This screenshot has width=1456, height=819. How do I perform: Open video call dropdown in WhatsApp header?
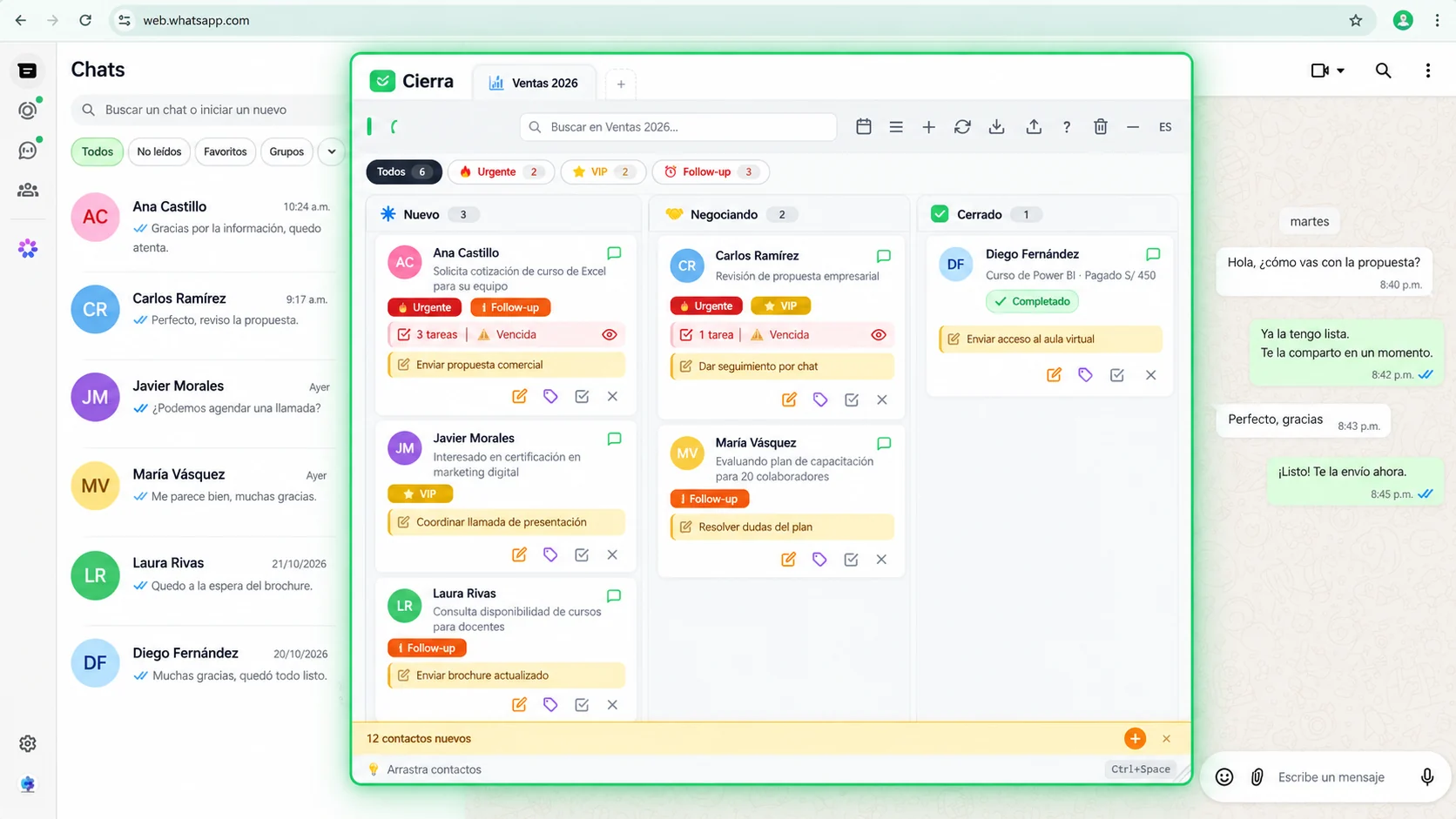1327,70
